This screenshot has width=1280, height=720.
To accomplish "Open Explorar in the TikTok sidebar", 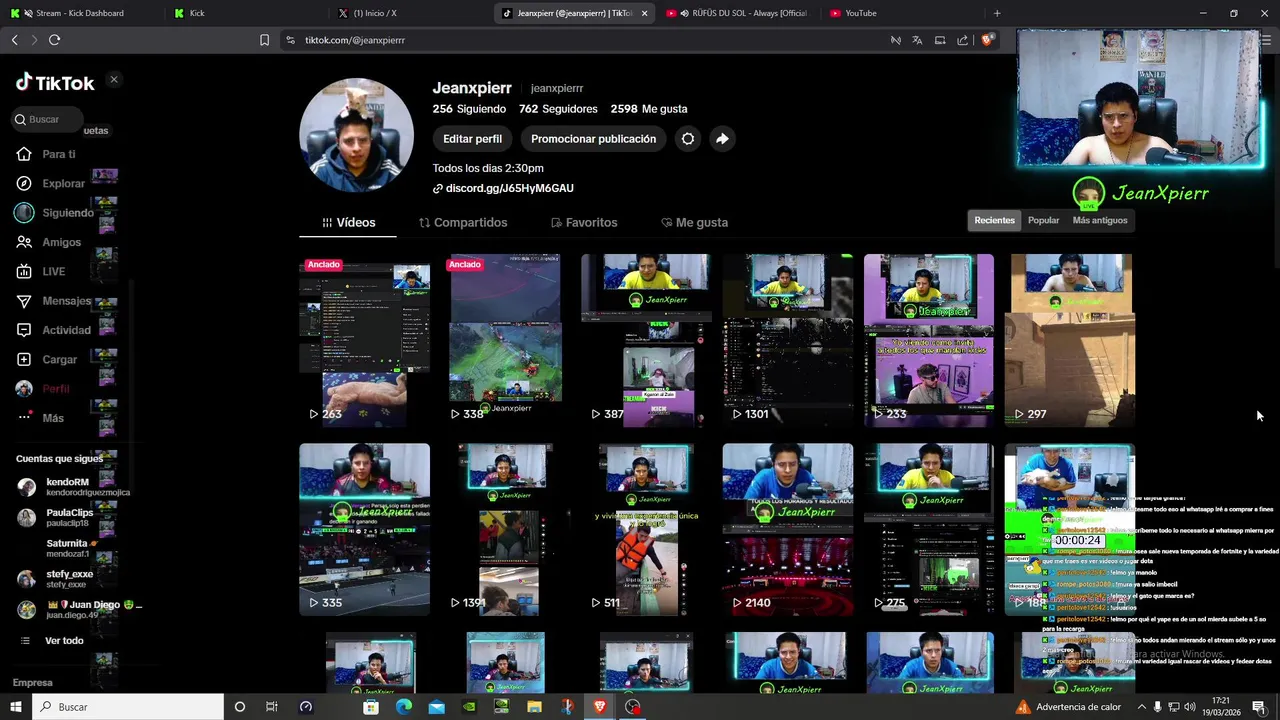I will coord(63,183).
